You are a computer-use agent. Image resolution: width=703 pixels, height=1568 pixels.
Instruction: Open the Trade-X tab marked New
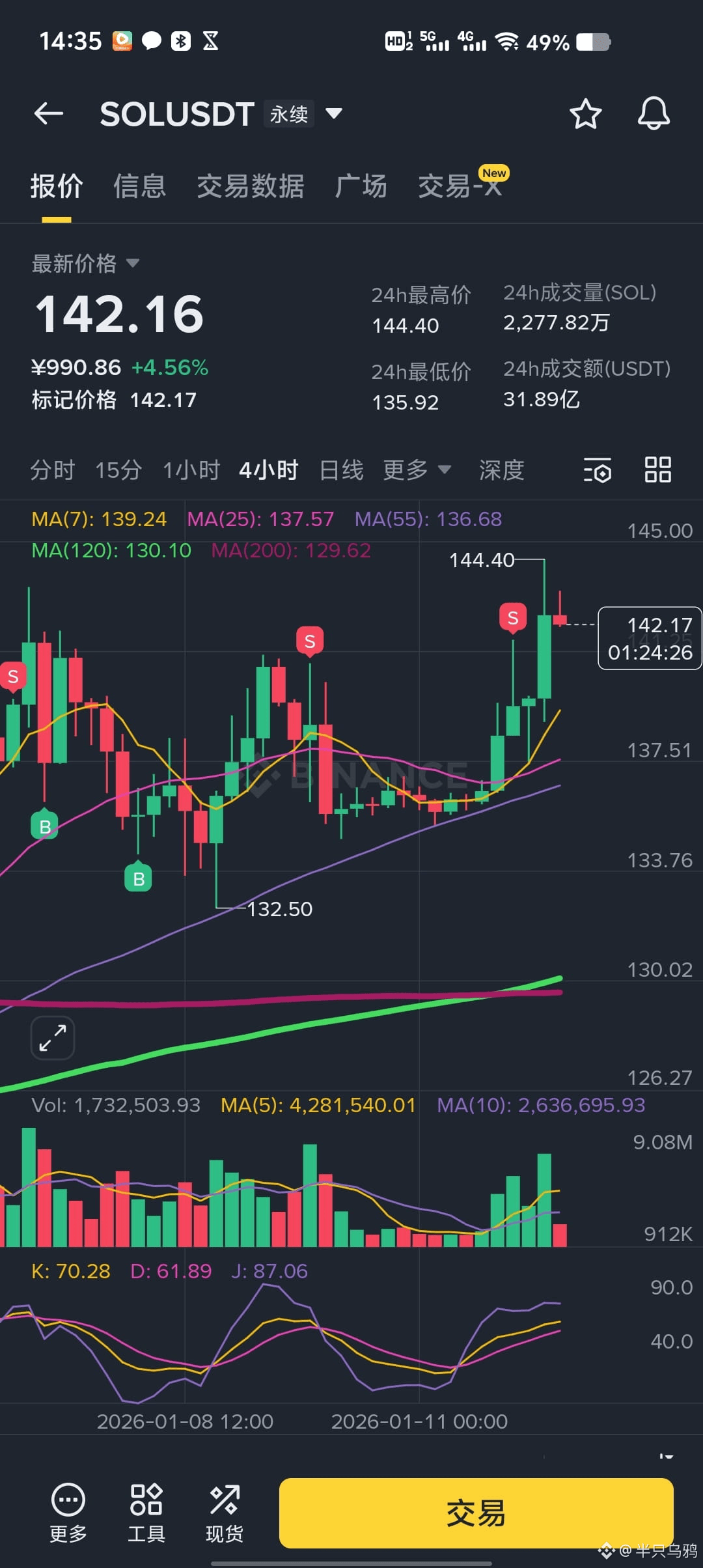(x=462, y=185)
